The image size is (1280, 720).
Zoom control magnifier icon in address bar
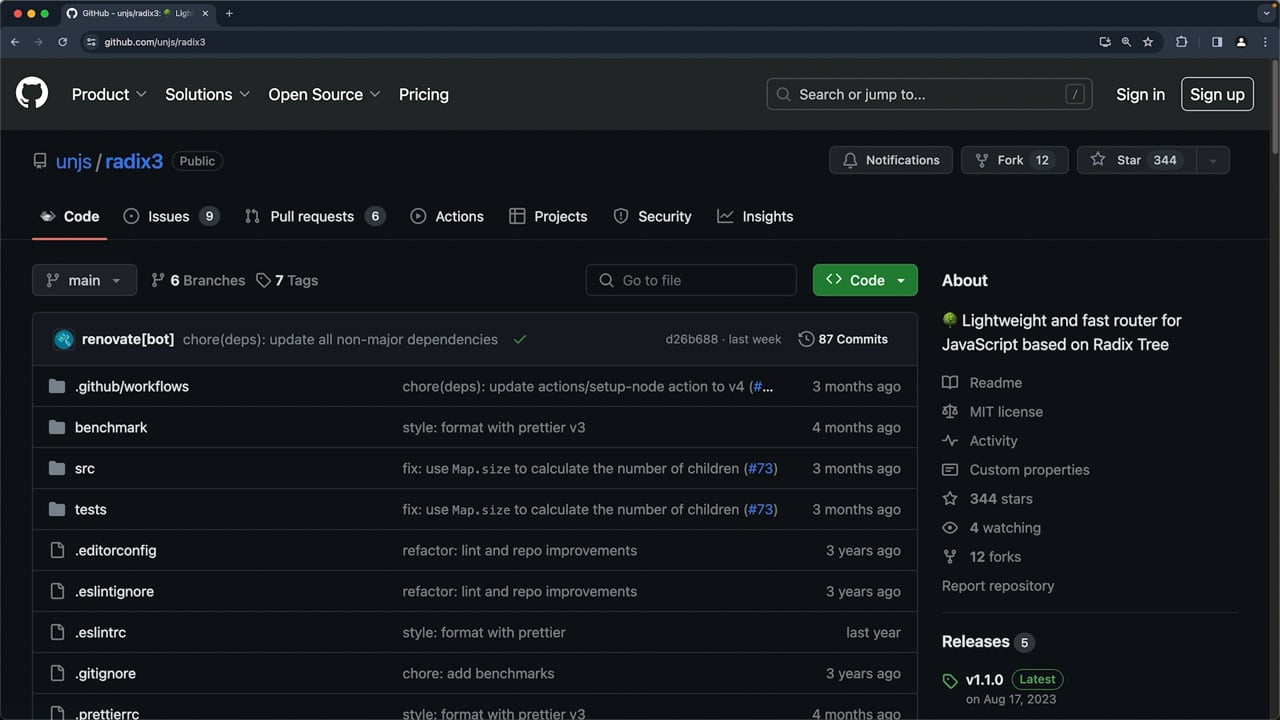click(x=1126, y=42)
